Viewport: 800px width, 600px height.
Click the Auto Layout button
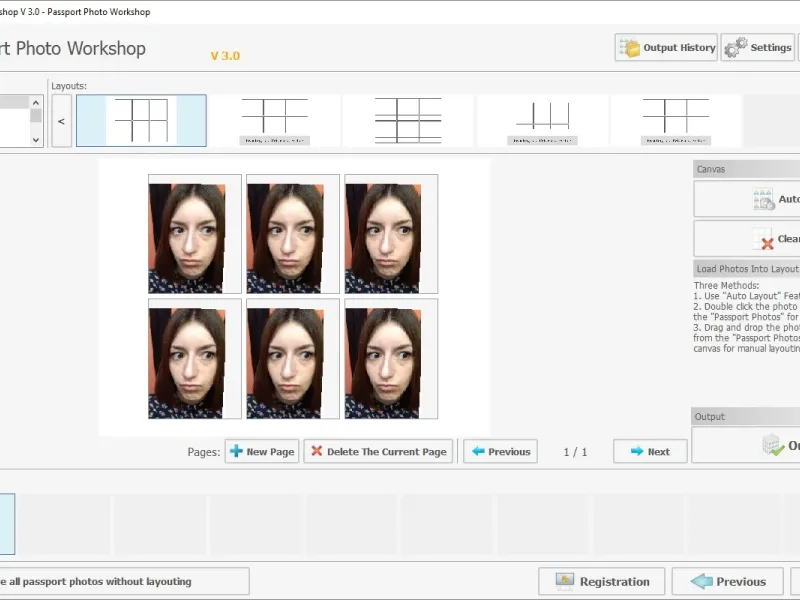[x=747, y=199]
